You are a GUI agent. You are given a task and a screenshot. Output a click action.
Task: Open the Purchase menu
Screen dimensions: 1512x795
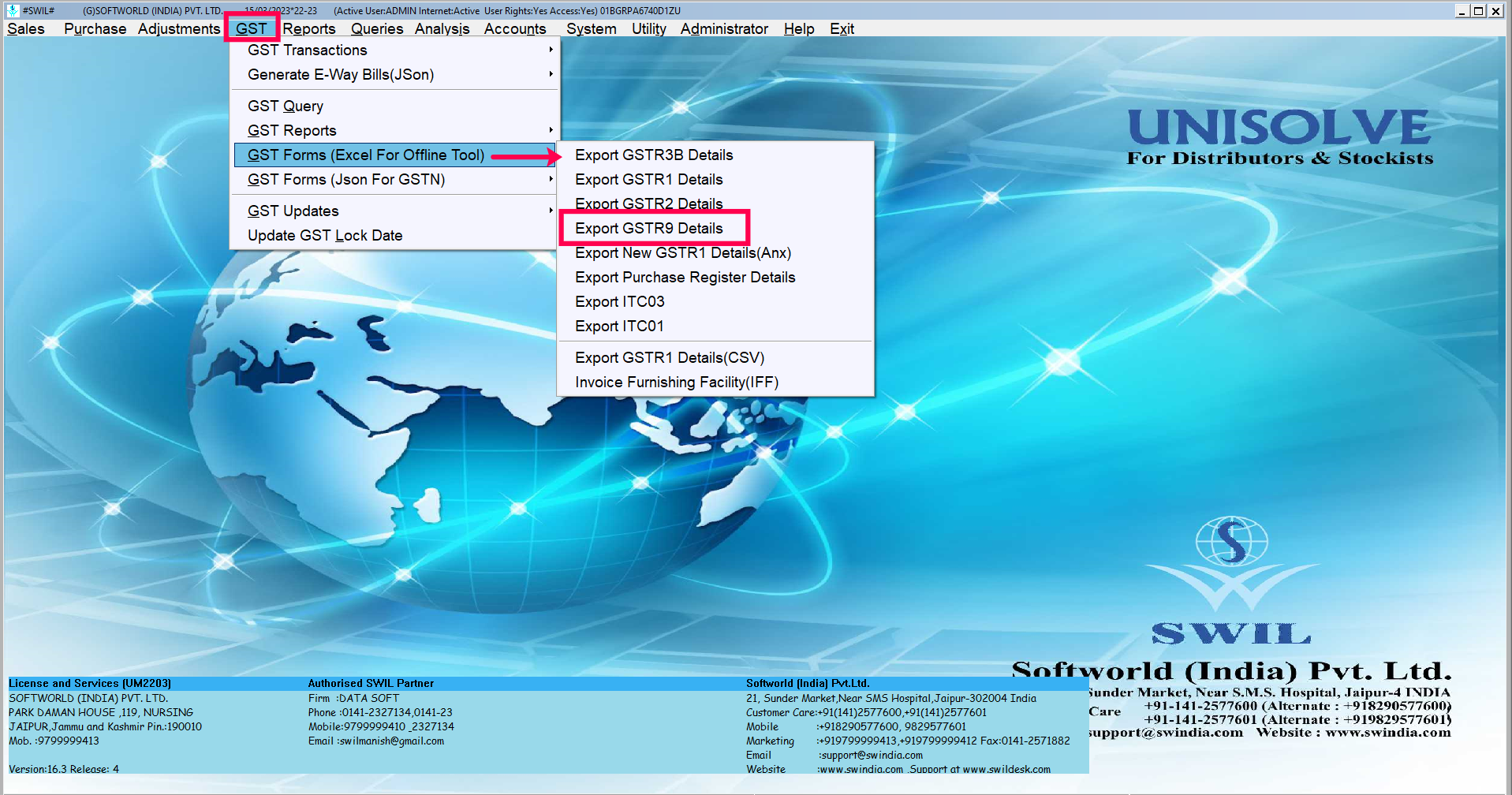[x=95, y=28]
